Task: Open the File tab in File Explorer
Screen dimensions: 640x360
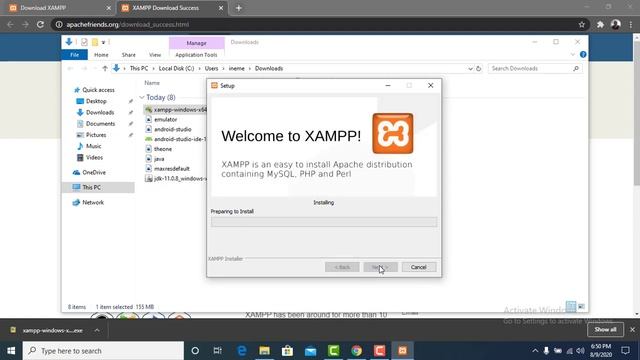Action: [x=74, y=55]
